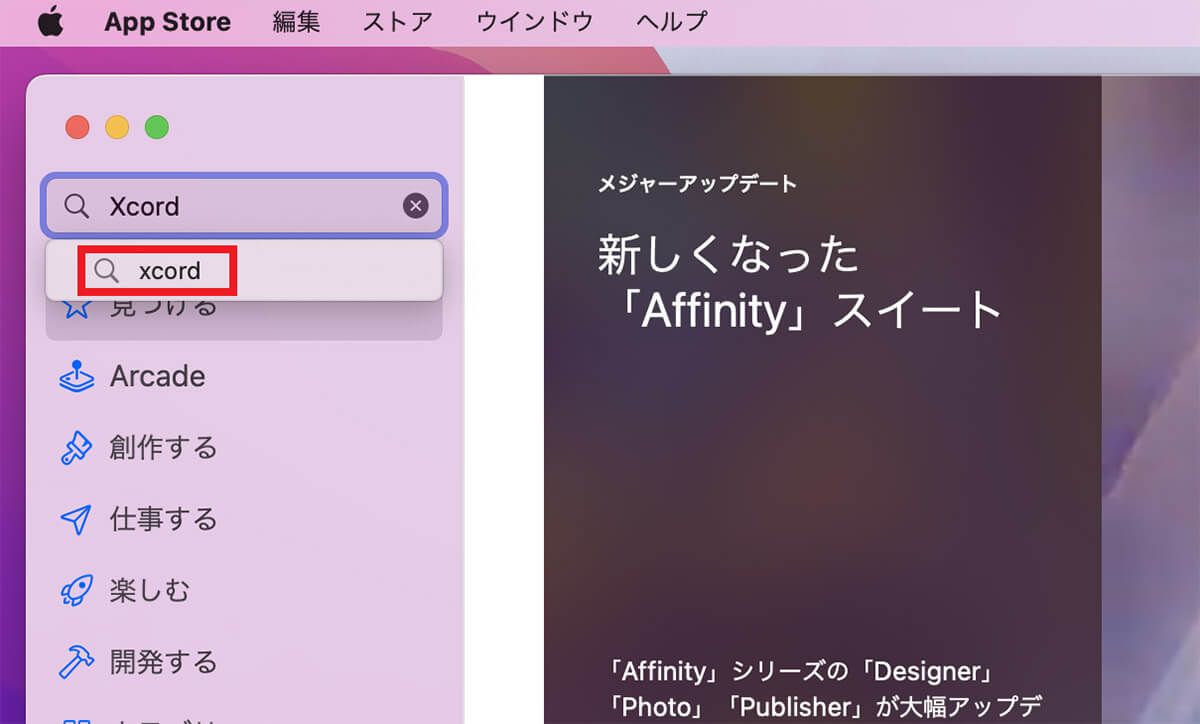Open the Arcade sidebar section
The width and height of the screenshot is (1200, 724).
pos(244,376)
